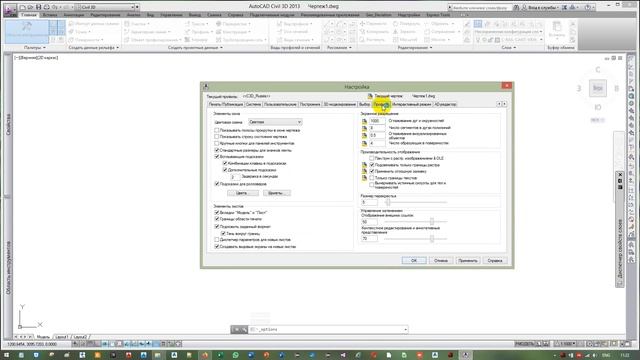Open the 3D моделирование dialog tab
The height and width of the screenshot is (360, 640).
click(x=340, y=104)
